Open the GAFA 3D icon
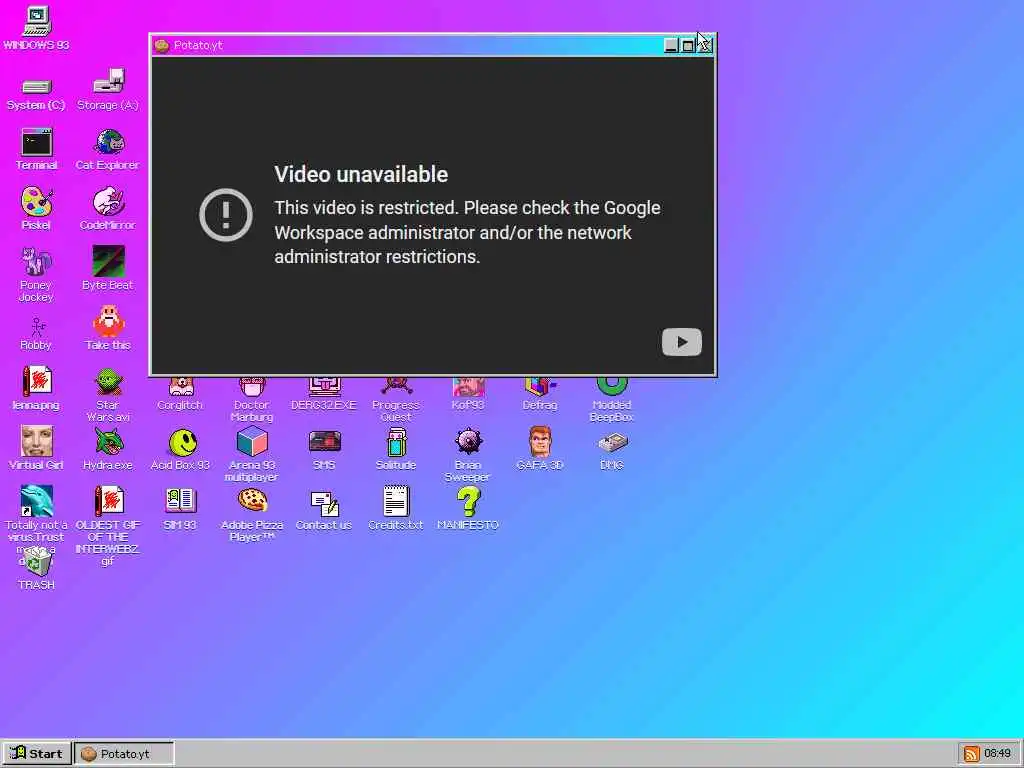1024x768 pixels. (x=539, y=441)
